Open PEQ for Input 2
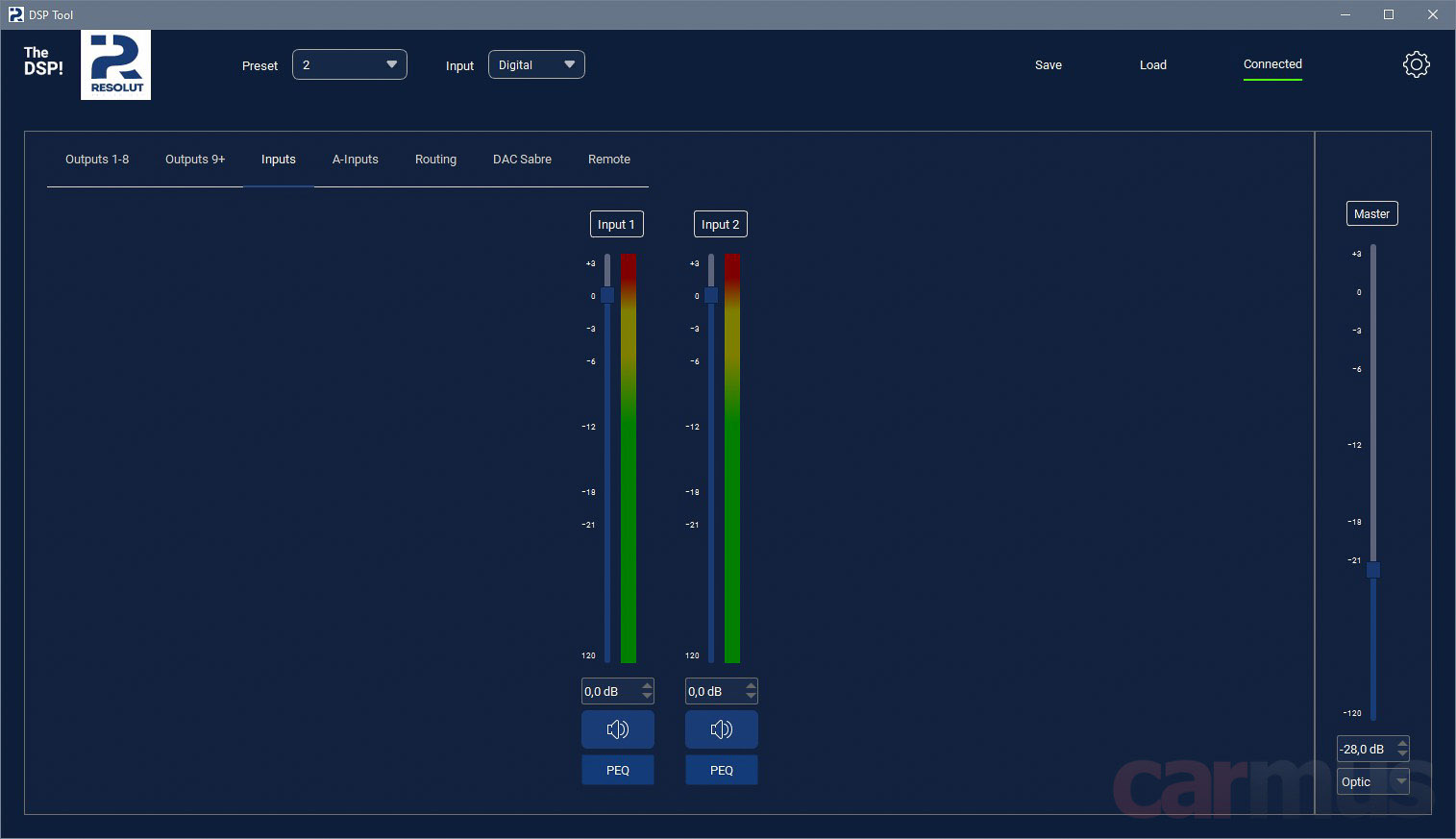Screen dimensions: 1456x839 722,770
